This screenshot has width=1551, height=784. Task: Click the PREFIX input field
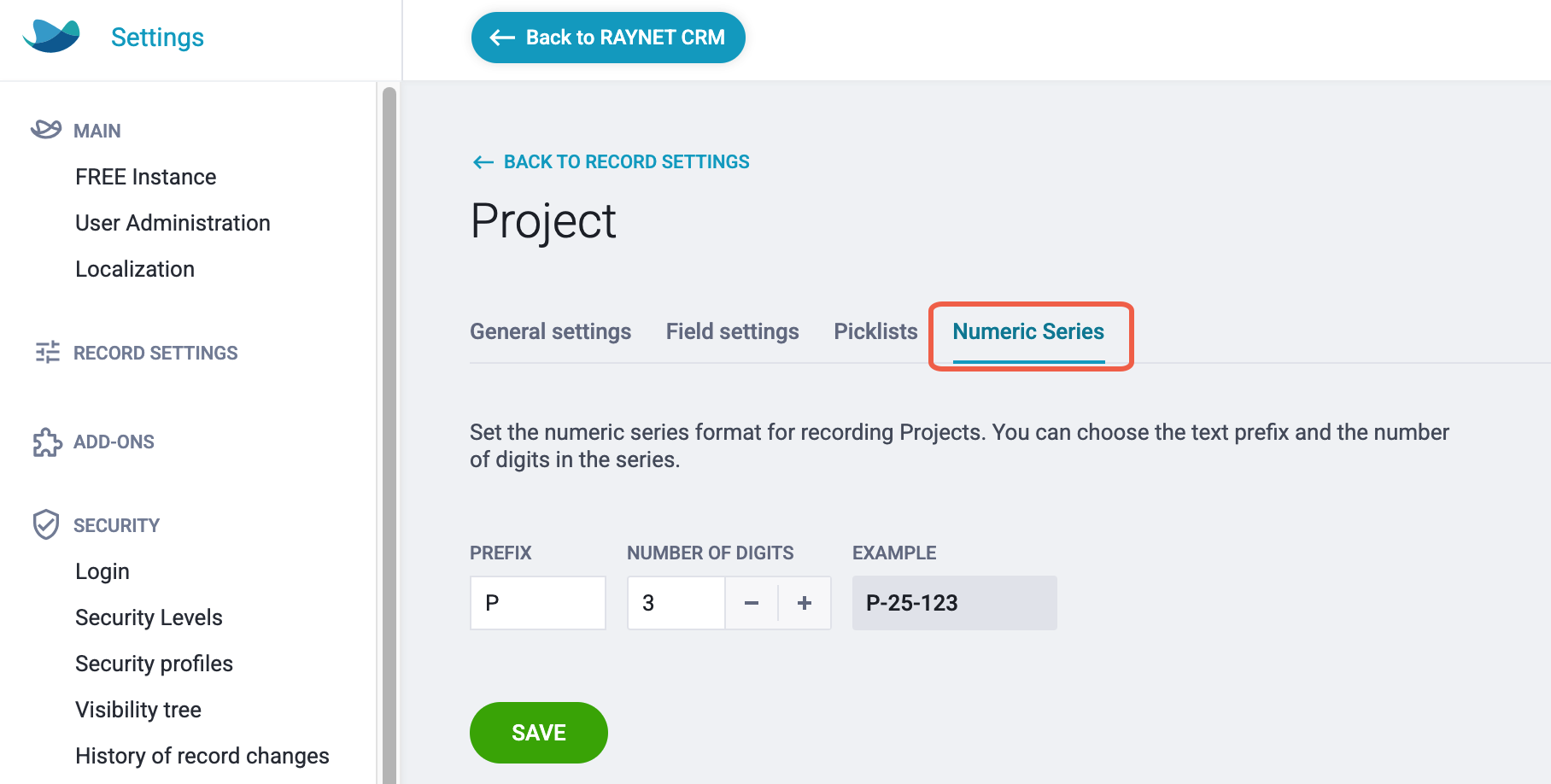point(538,603)
